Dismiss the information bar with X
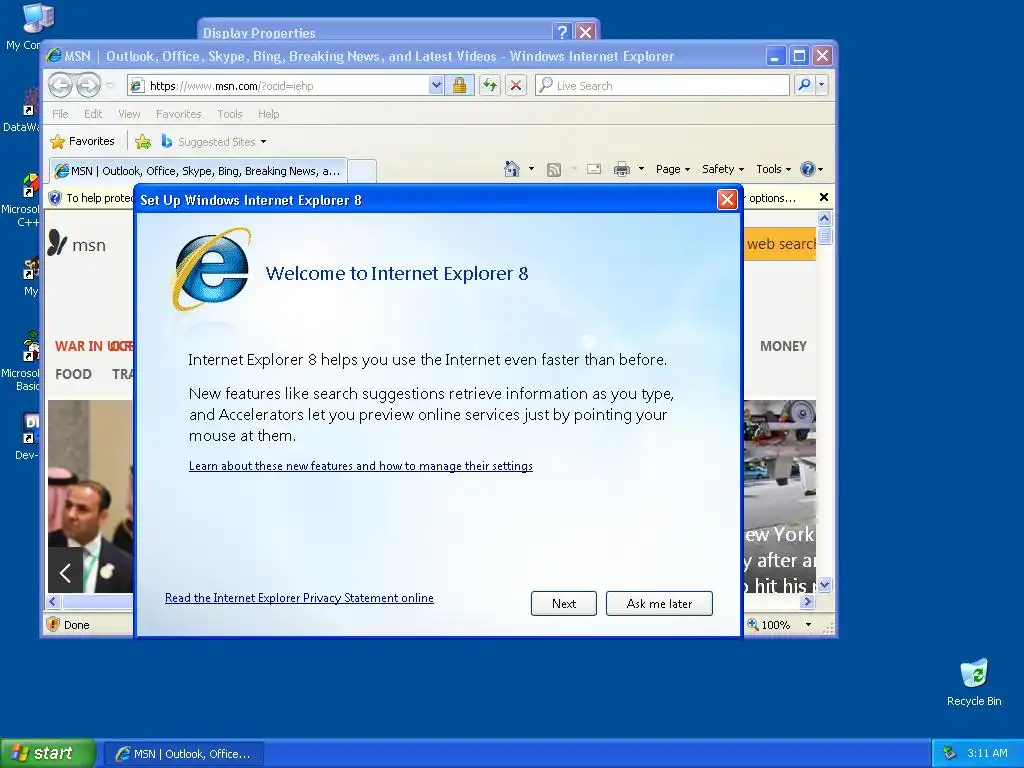Screen dimensions: 1024x768 point(824,197)
